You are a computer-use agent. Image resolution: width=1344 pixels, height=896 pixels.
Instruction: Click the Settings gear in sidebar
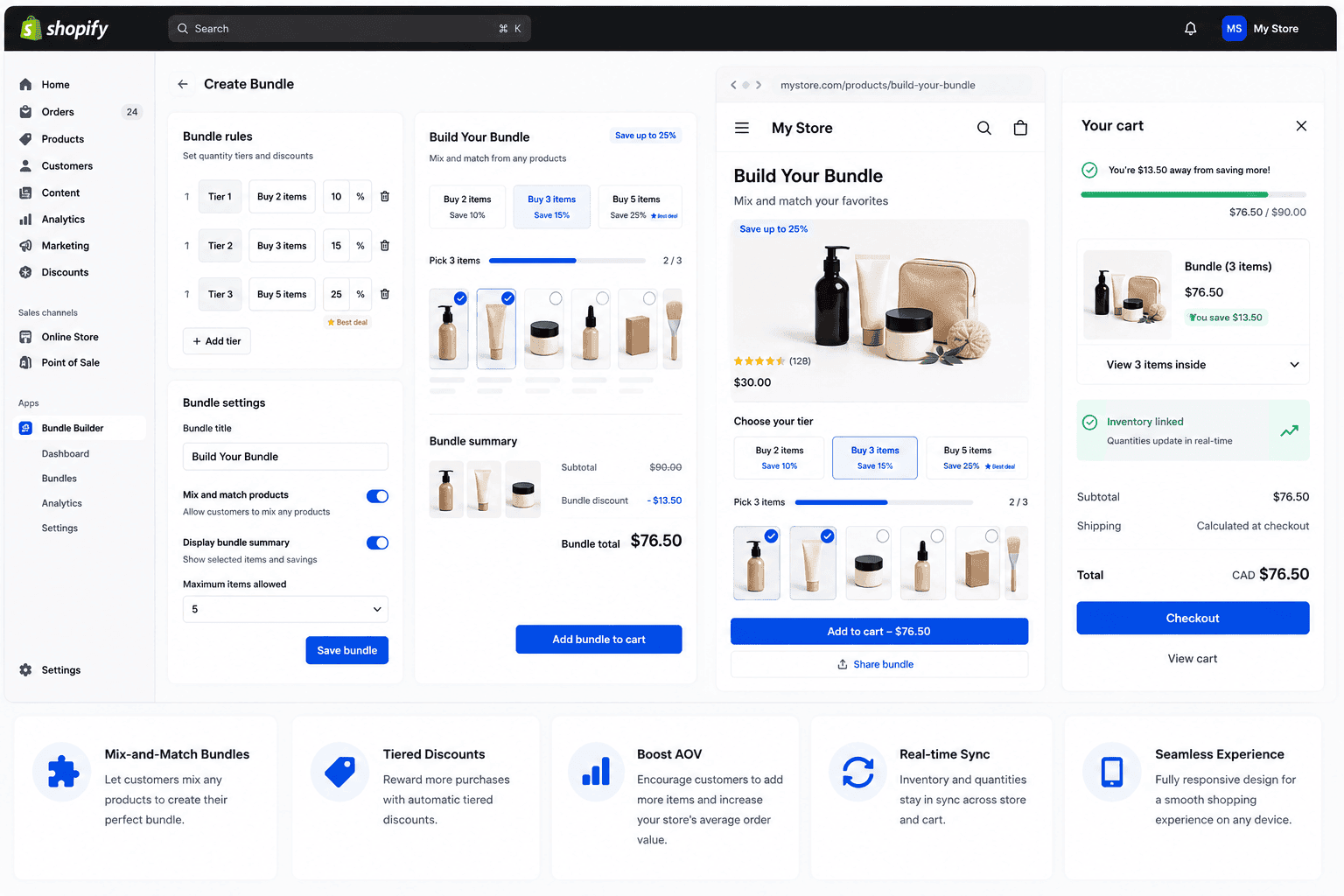tap(25, 670)
